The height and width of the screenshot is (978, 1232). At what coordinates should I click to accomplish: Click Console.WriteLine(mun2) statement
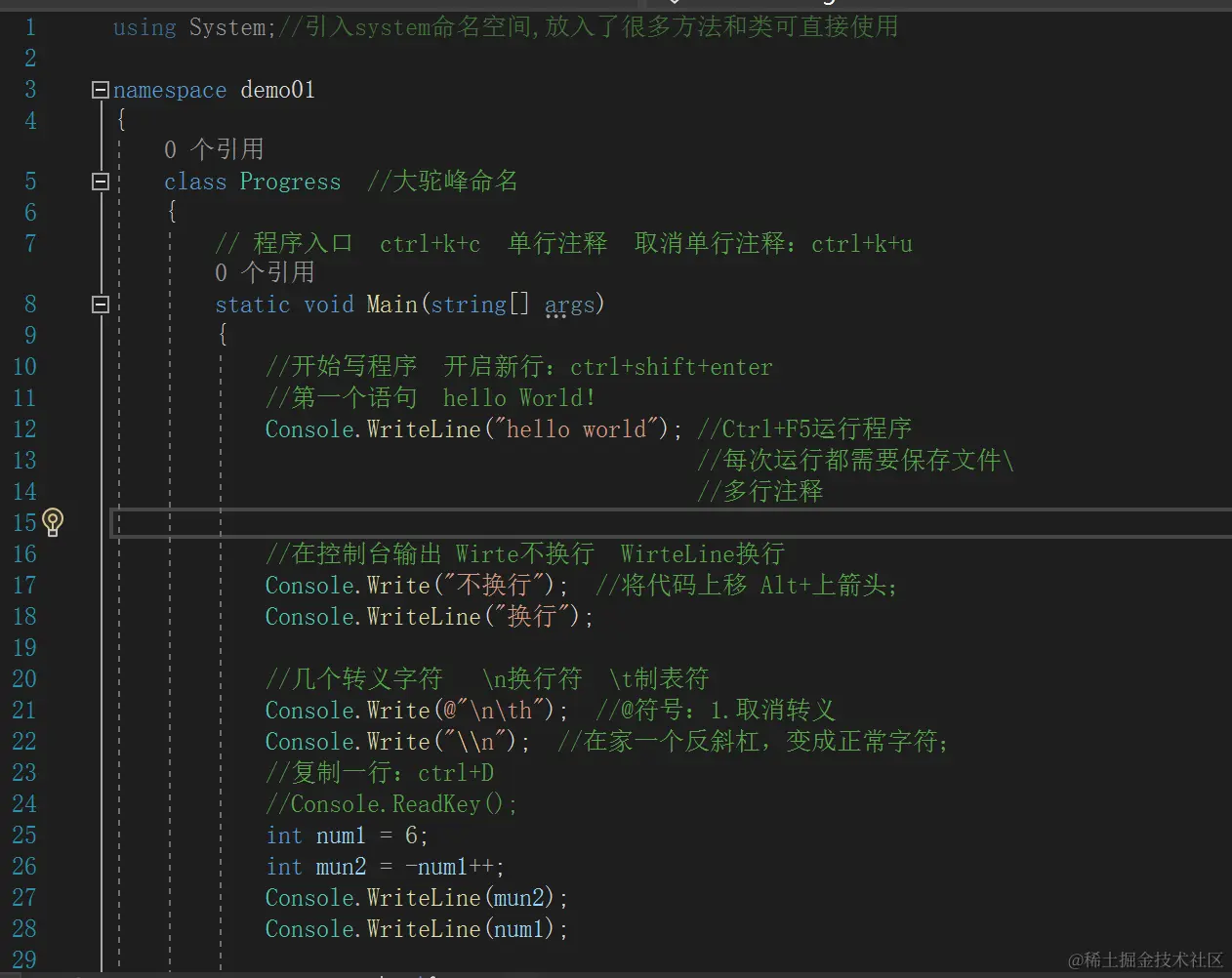tap(417, 898)
